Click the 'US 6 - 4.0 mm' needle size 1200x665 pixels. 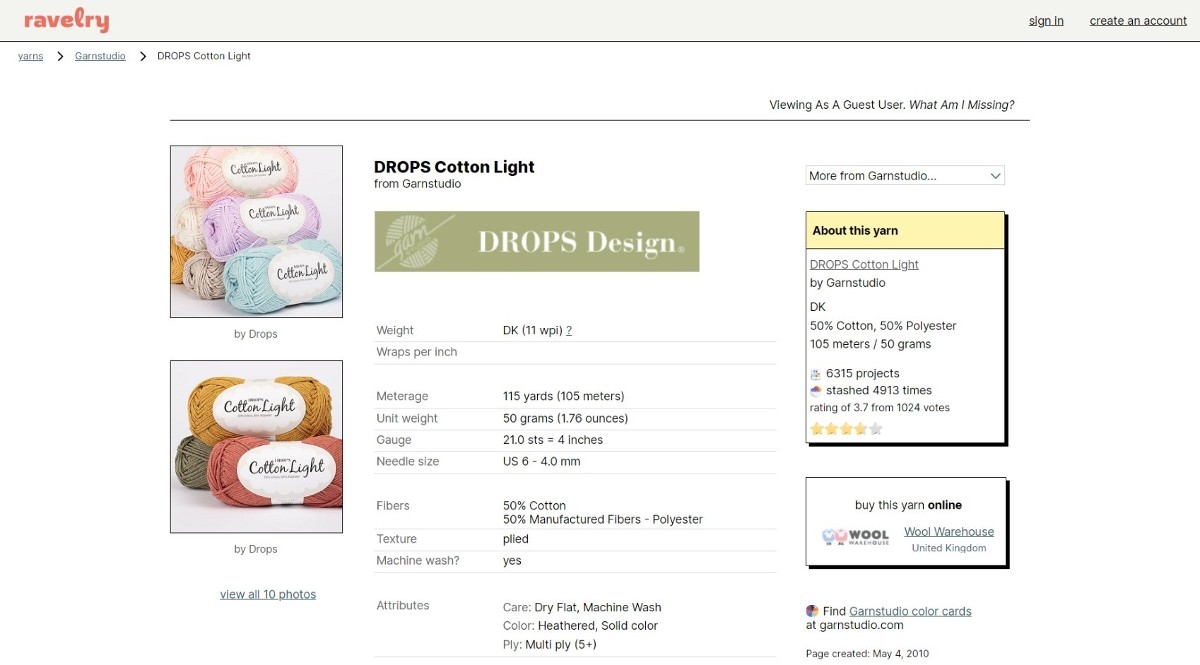pos(541,462)
